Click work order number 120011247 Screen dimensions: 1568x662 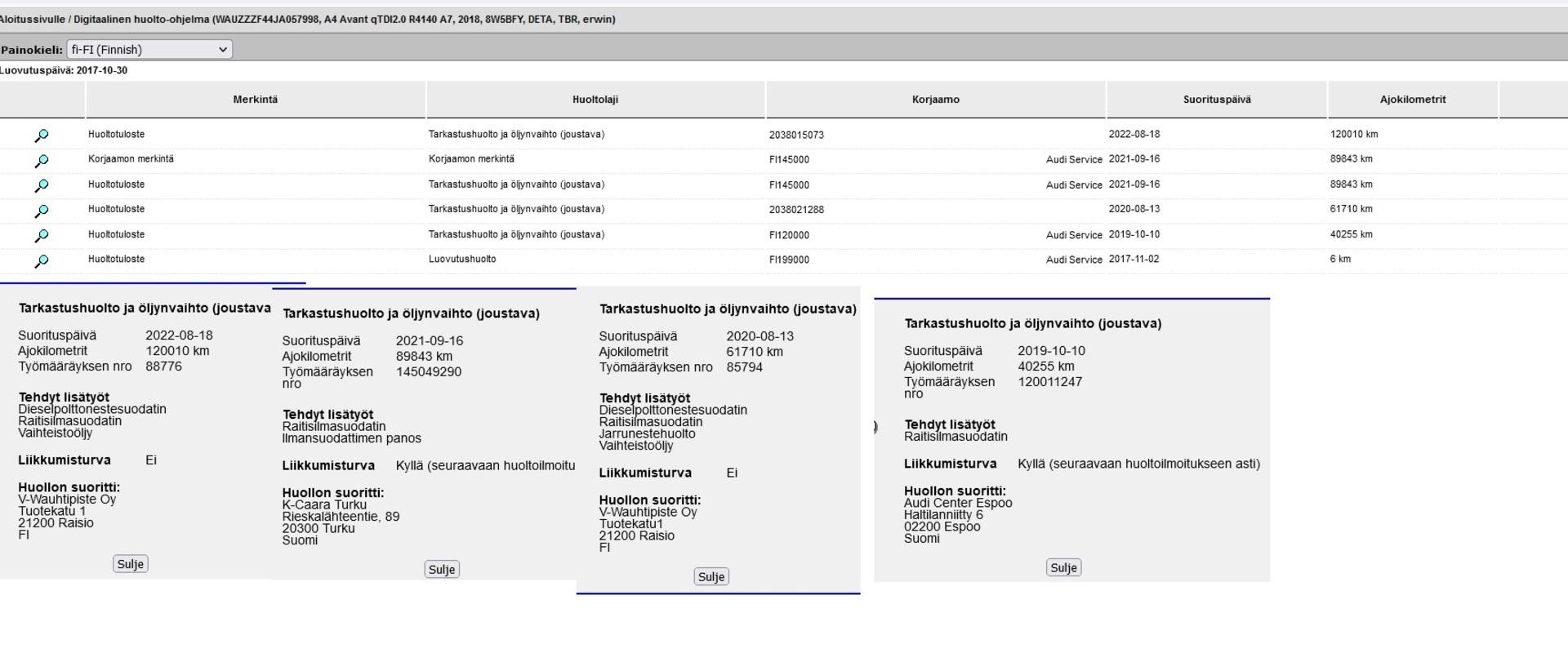pyautogui.click(x=1050, y=382)
